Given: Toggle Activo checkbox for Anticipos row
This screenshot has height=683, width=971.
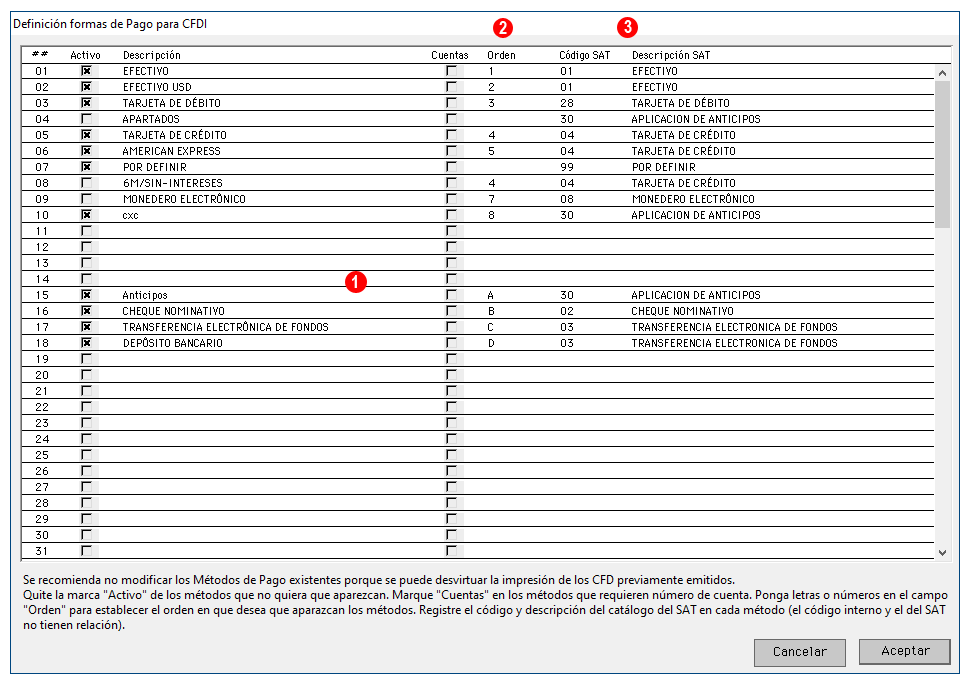Looking at the screenshot, I should [x=86, y=295].
